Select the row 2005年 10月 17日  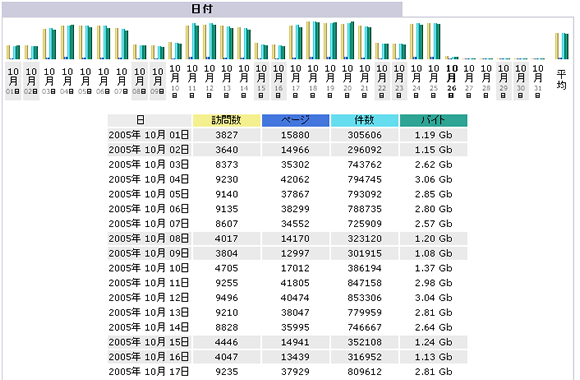287,372
